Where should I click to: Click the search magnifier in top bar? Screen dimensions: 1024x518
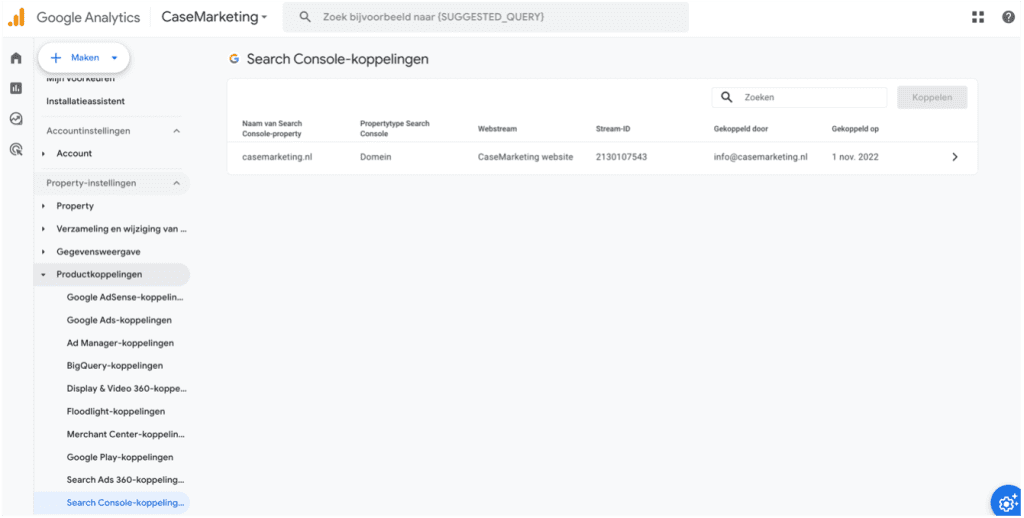305,17
